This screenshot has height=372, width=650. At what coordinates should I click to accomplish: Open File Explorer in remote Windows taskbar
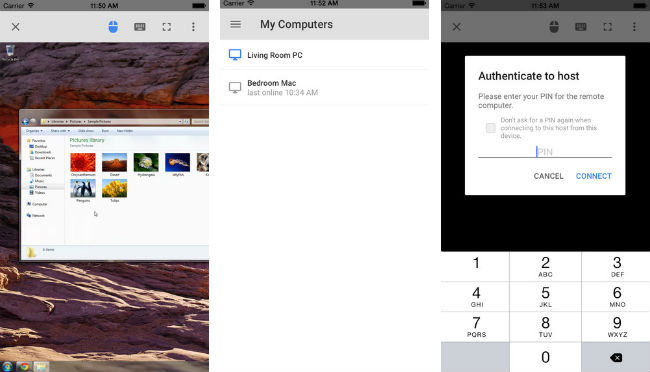[x=41, y=367]
